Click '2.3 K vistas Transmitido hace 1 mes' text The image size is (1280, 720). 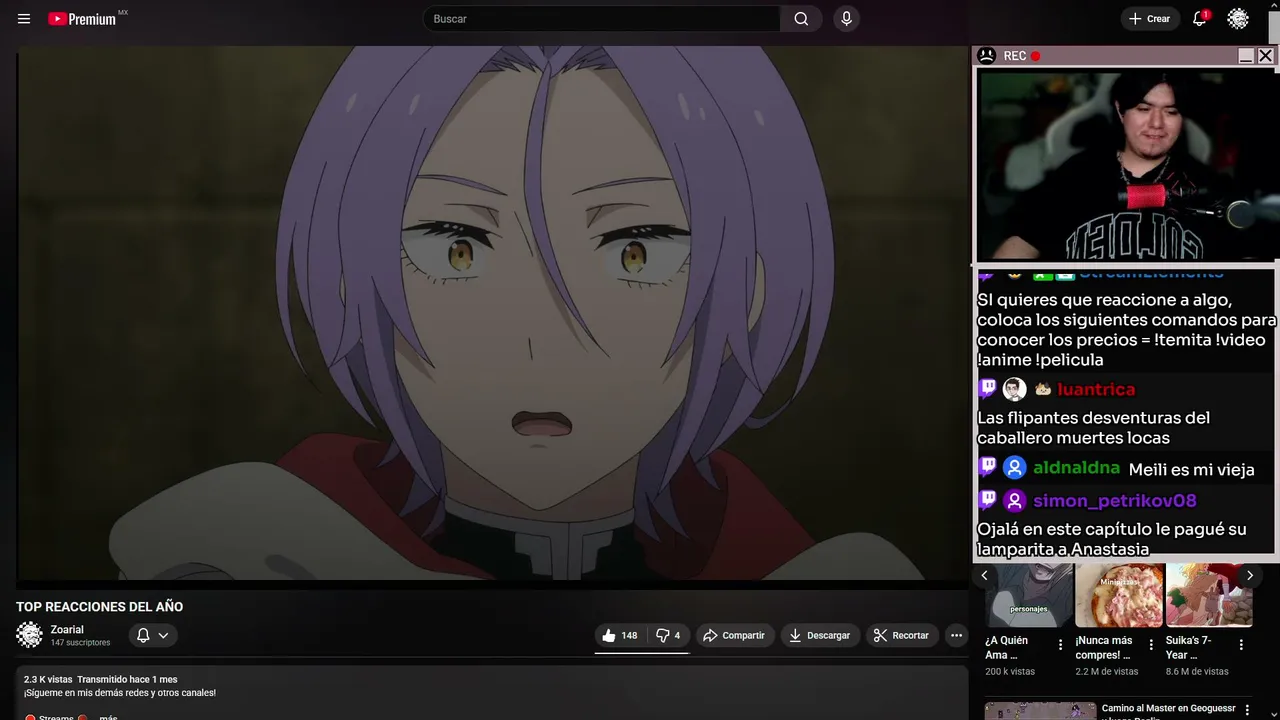[100, 680]
